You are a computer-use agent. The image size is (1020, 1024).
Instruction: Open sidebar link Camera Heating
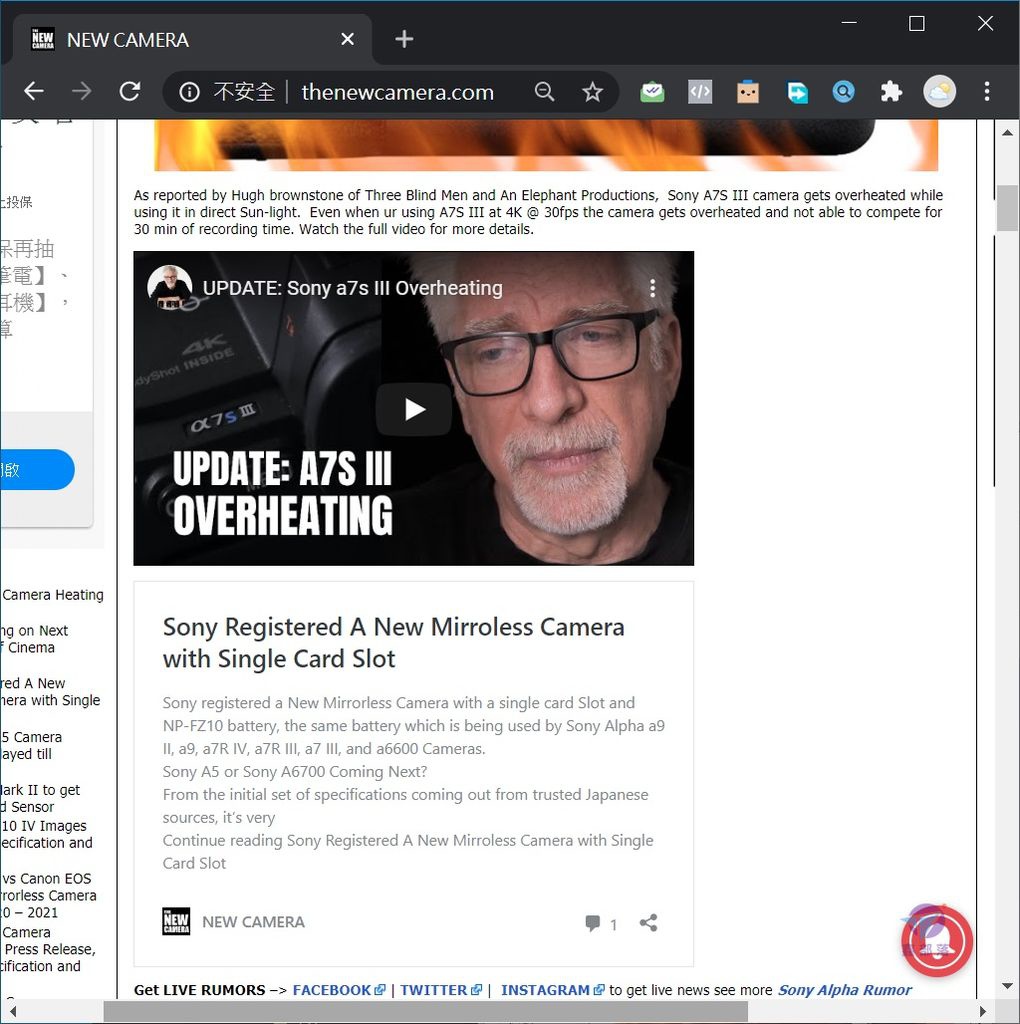tap(53, 595)
